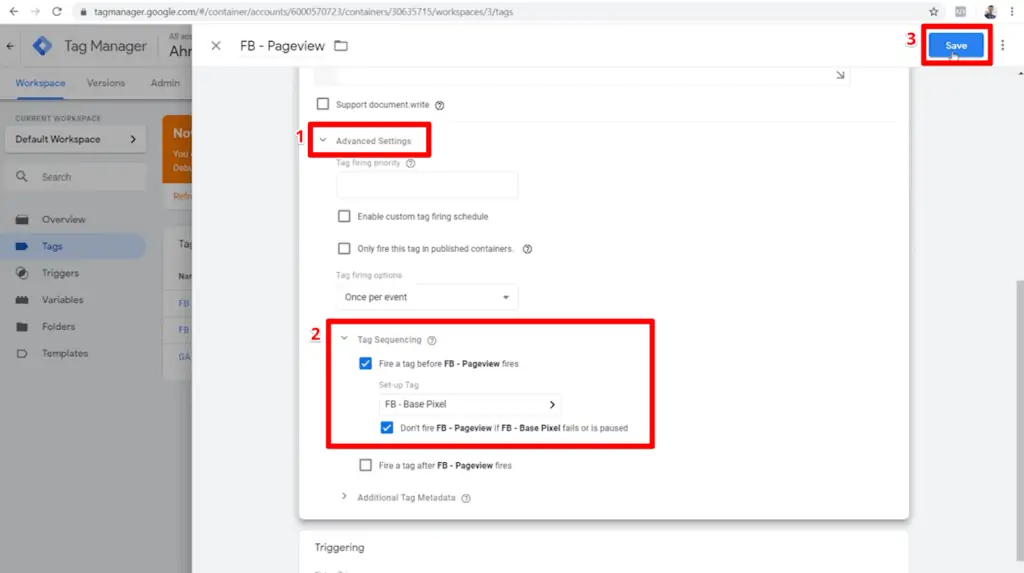Expand Additional Tag Metadata section
Screen dimensions: 1024x573
344,497
